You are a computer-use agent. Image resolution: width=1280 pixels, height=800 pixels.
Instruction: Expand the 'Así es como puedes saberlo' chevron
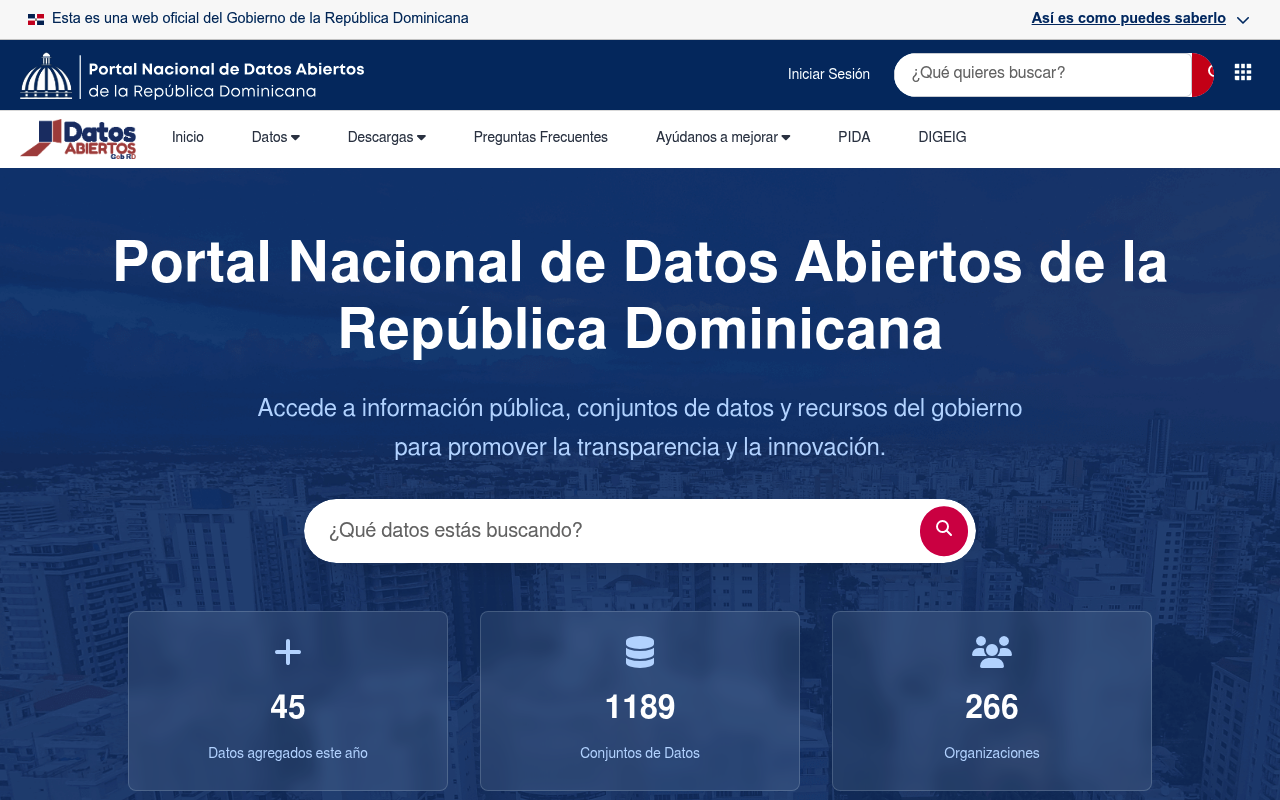pyautogui.click(x=1243, y=20)
